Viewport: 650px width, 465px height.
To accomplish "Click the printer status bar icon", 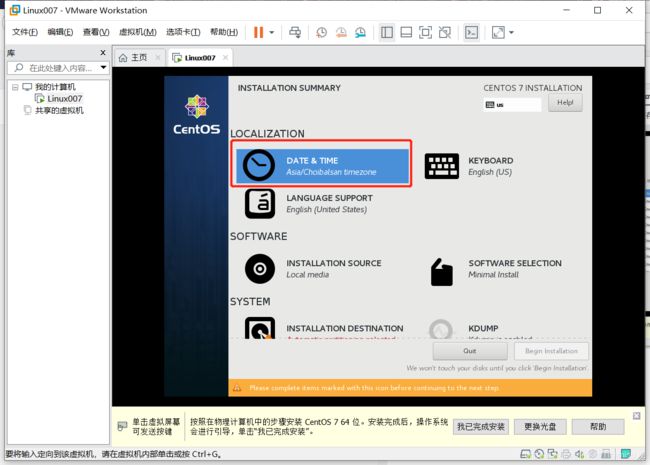I will click(566, 454).
